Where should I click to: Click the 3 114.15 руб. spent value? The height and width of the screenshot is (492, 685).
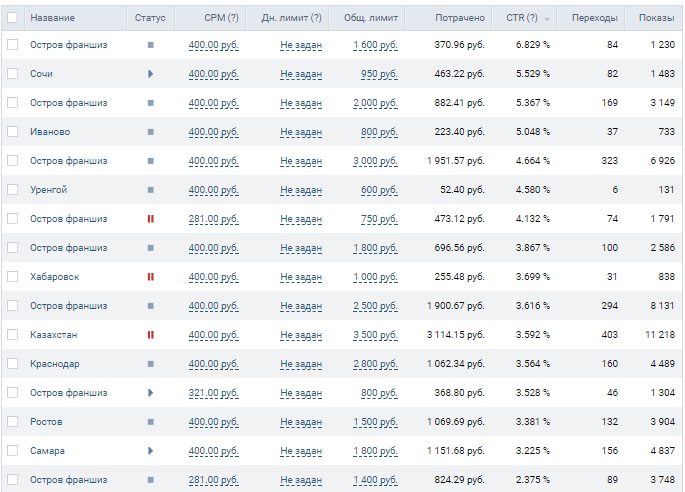456,335
